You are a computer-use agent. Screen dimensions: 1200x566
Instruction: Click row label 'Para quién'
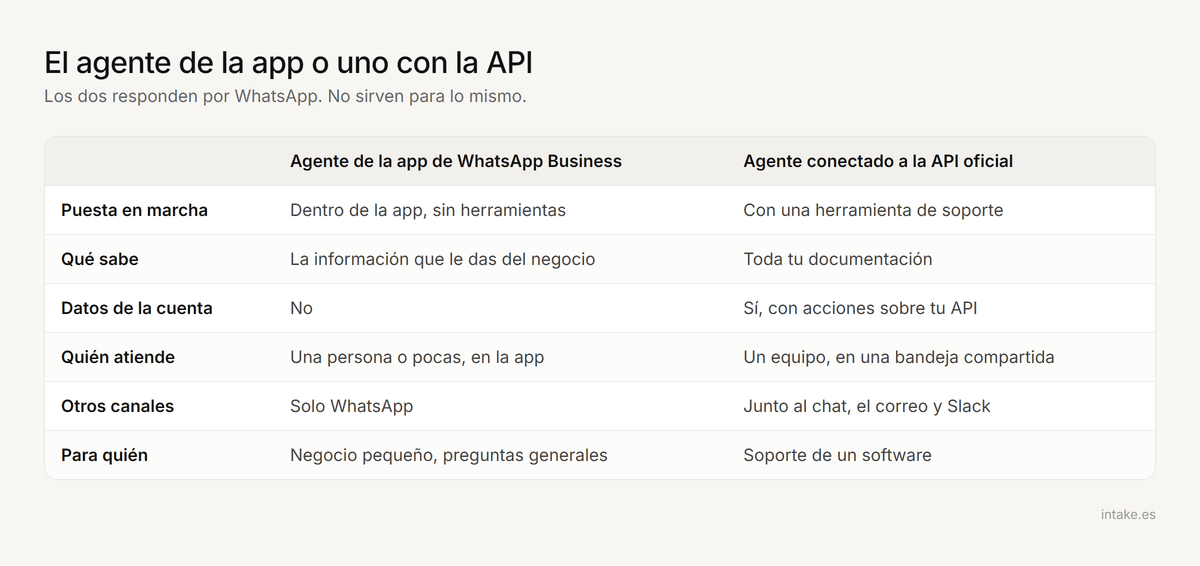click(104, 455)
